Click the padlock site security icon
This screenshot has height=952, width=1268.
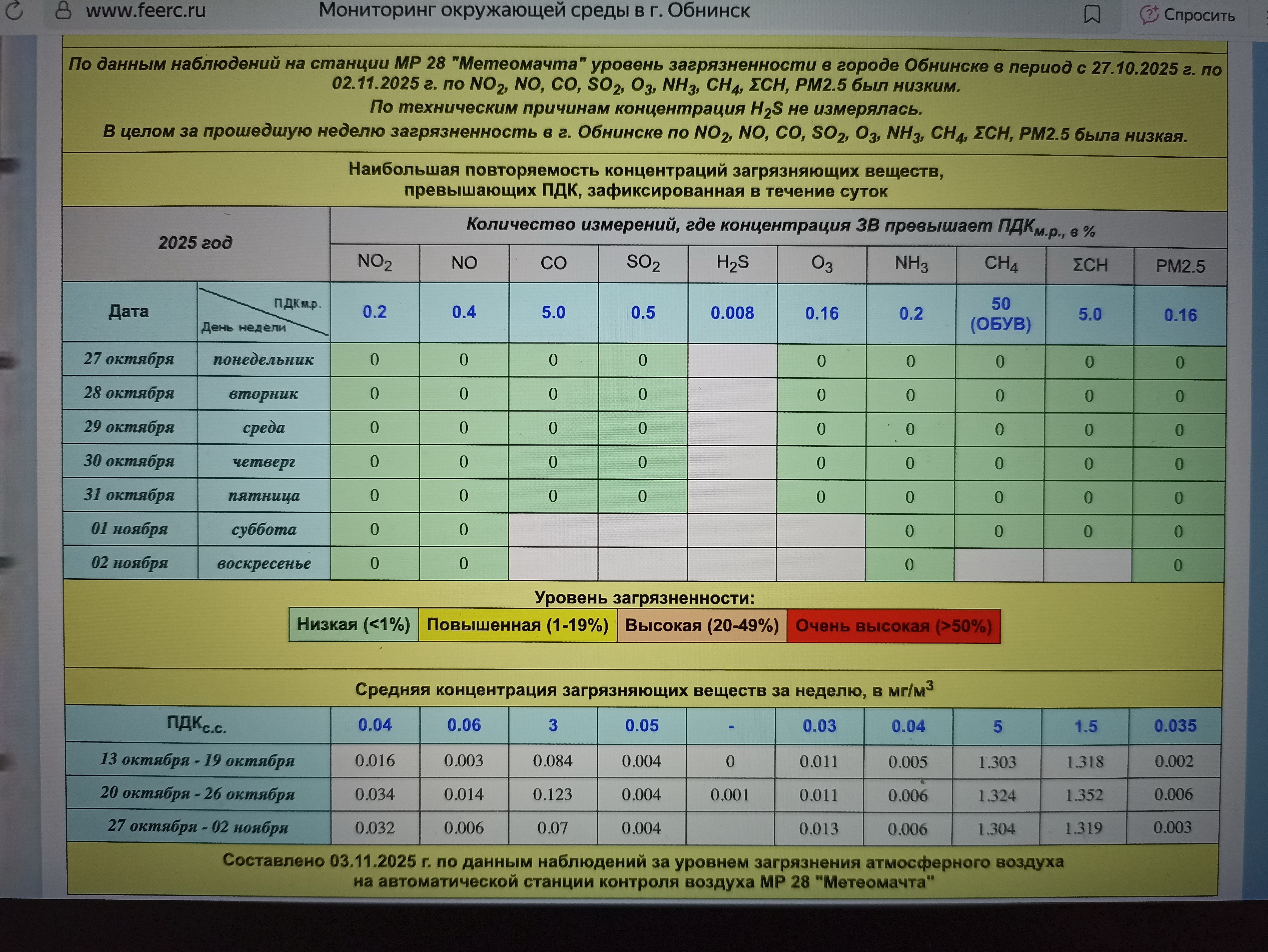pos(63,10)
